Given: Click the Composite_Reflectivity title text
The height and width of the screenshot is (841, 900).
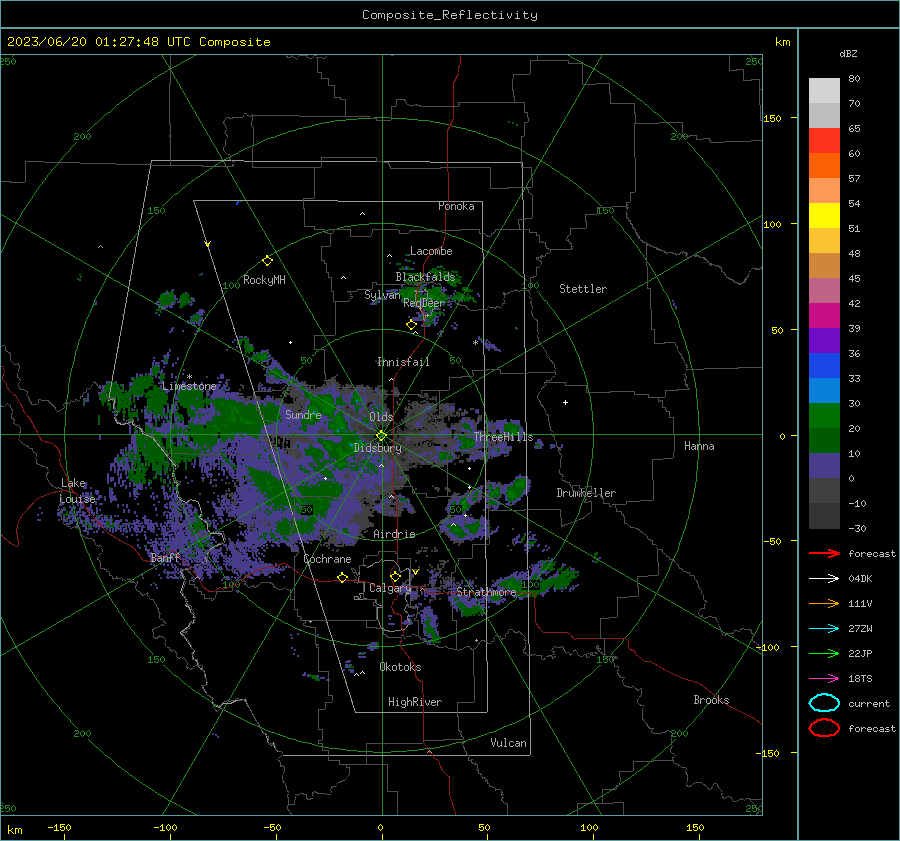Looking at the screenshot, I should point(449,15).
